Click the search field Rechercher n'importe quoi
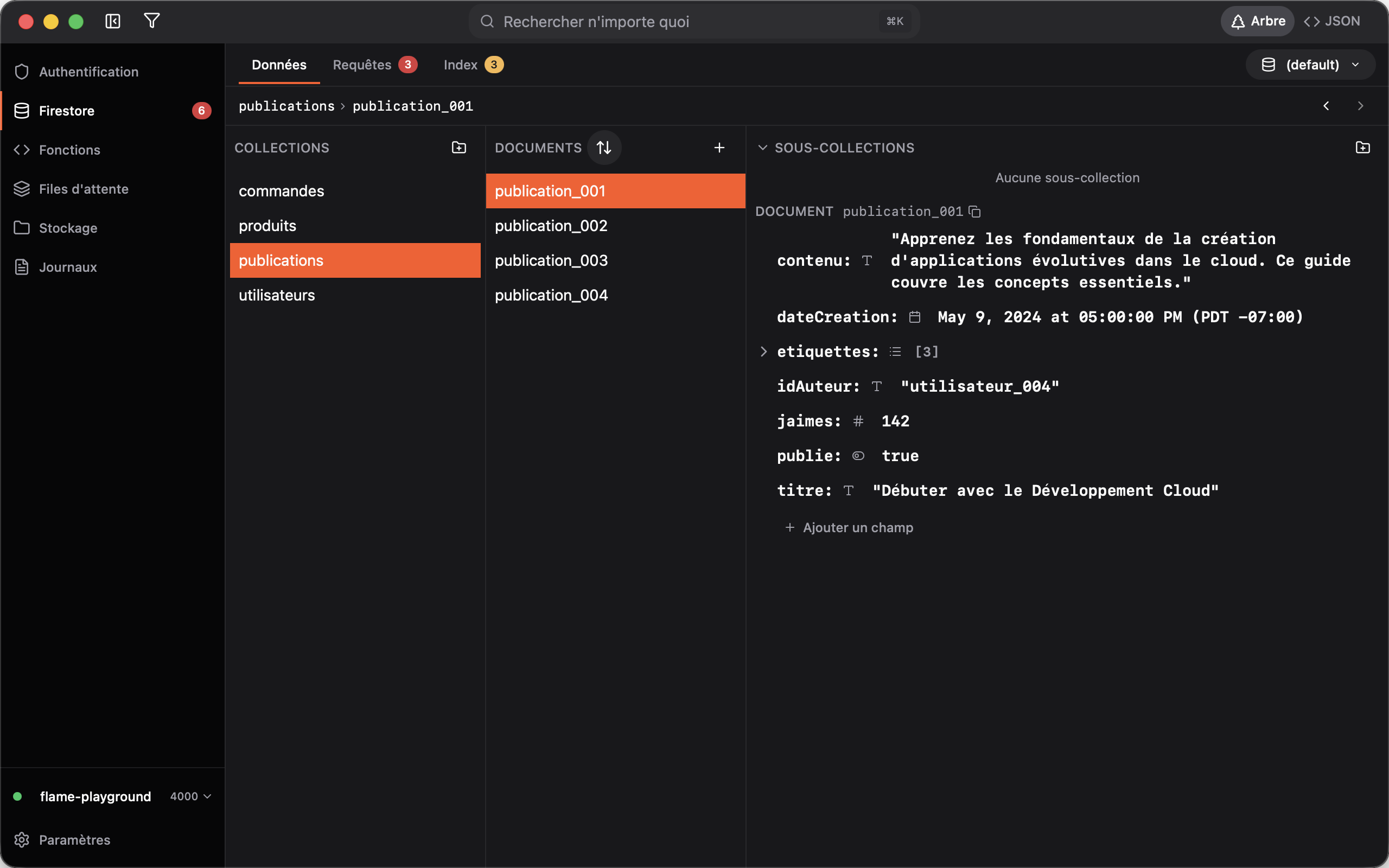The image size is (1389, 868). (694, 21)
